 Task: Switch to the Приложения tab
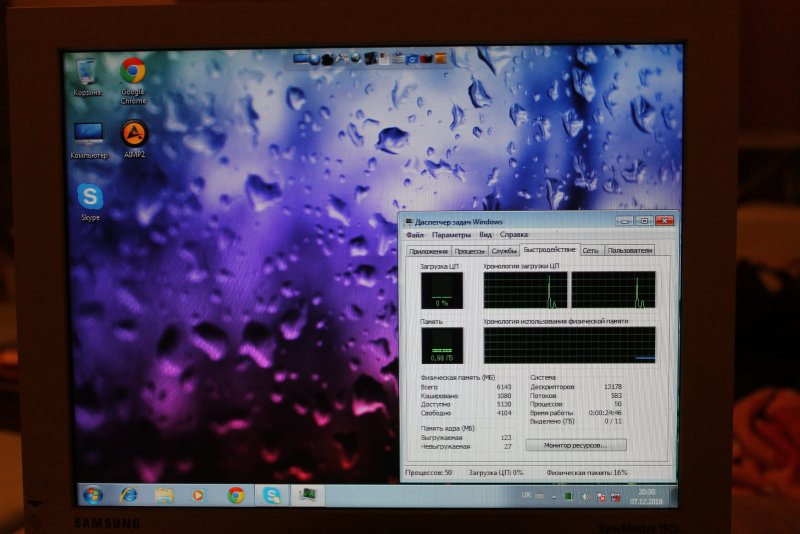[x=429, y=250]
